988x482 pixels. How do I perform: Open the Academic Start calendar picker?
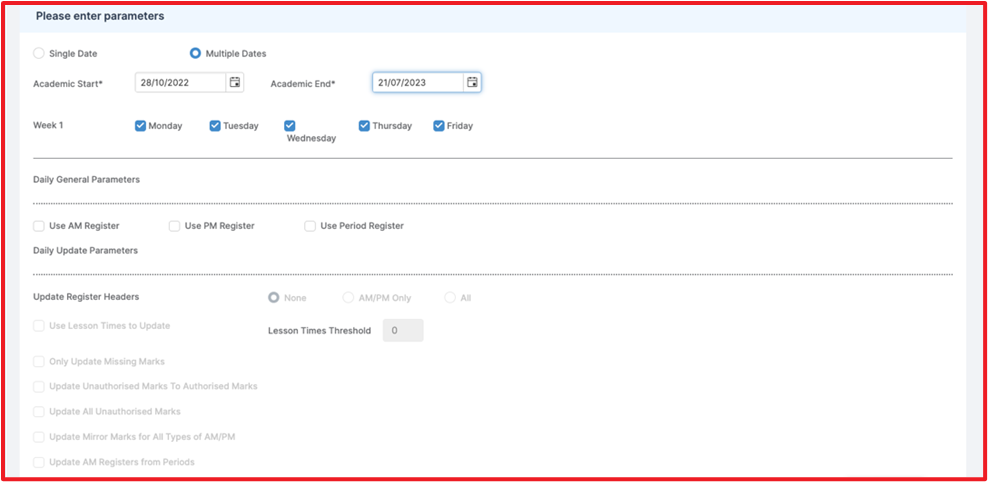click(234, 83)
